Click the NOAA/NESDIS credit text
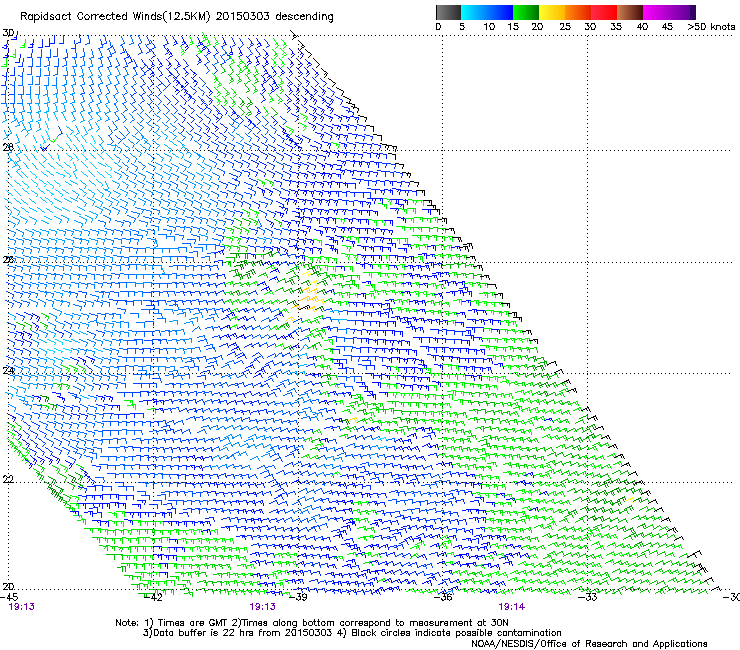Image resolution: width=740 pixels, height=650 pixels. (589, 644)
